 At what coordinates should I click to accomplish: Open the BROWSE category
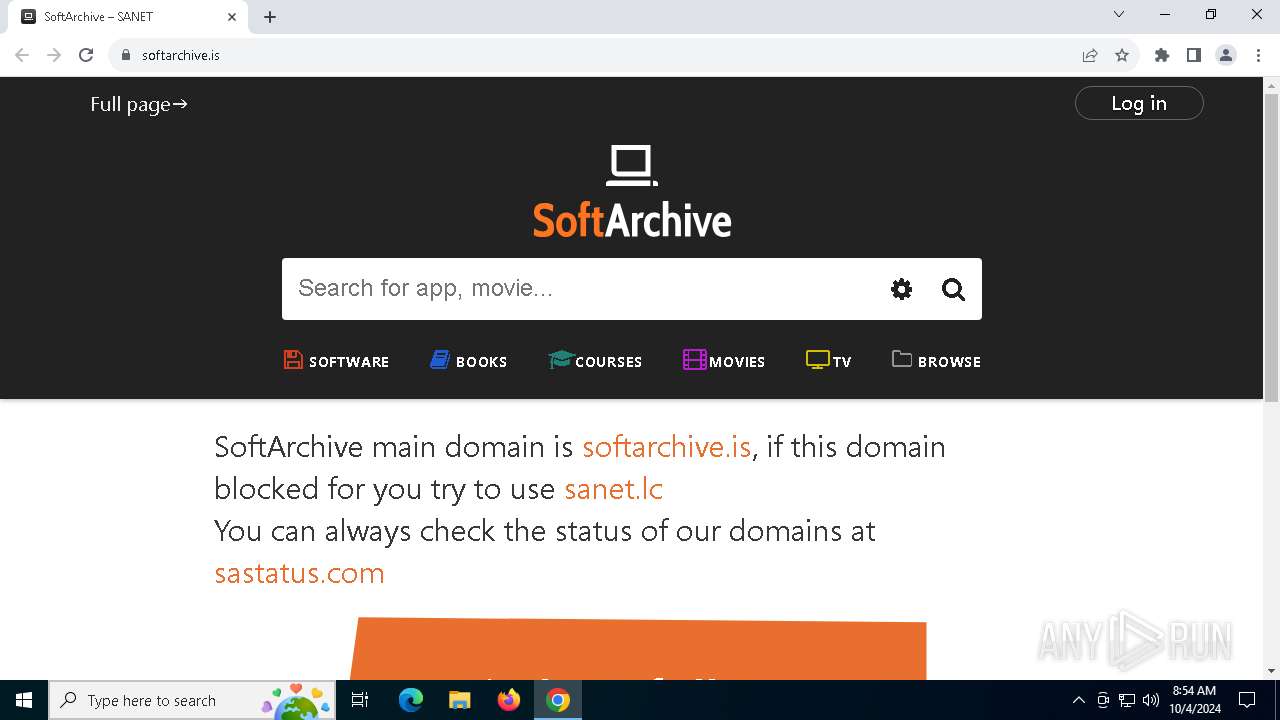coord(936,361)
